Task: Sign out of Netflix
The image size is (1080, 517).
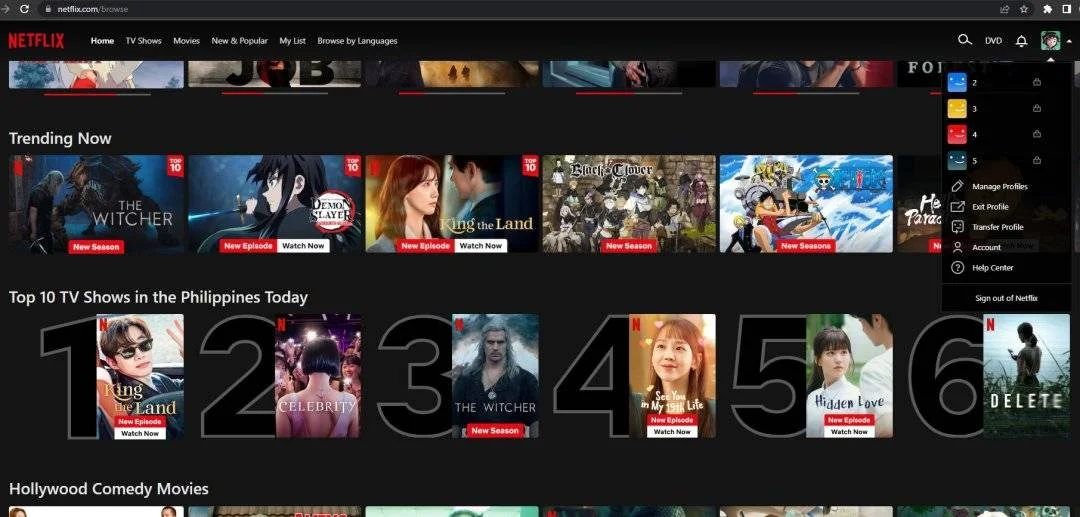Action: (x=1006, y=298)
